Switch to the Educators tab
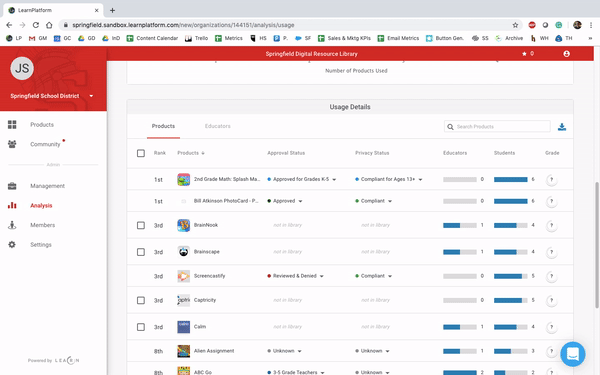 pyautogui.click(x=217, y=126)
